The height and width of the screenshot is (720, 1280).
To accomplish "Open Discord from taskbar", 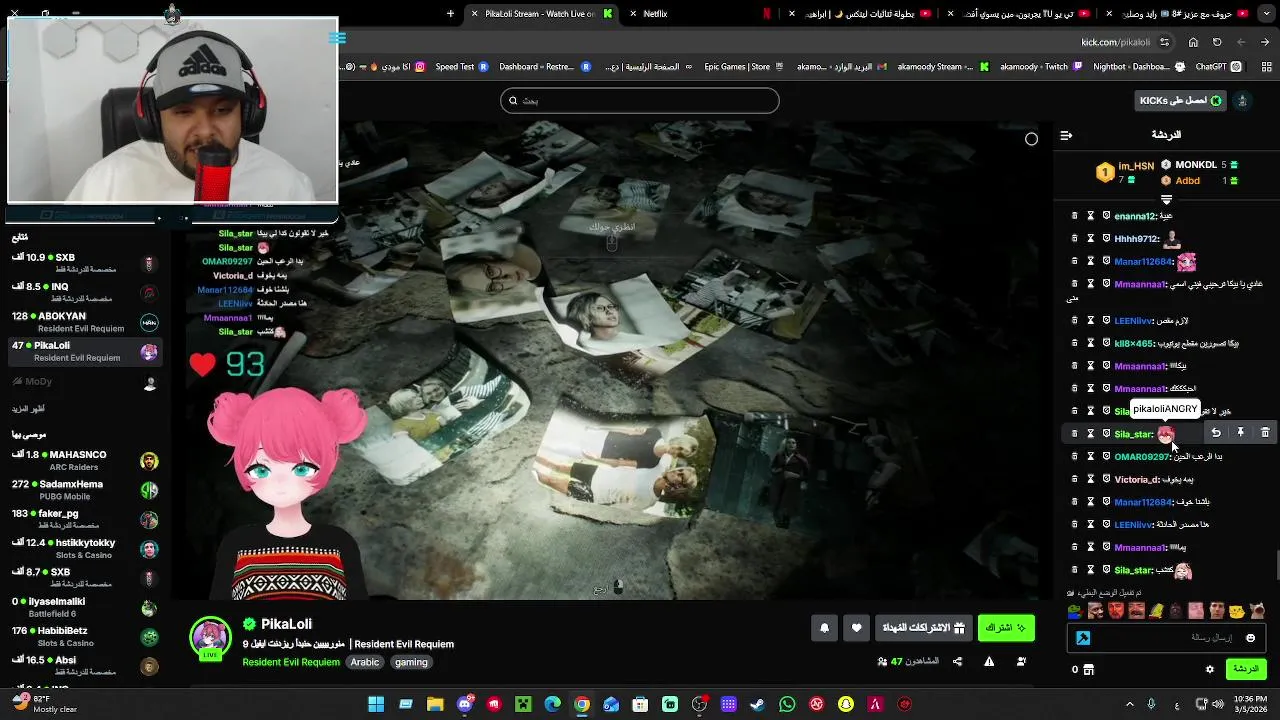I will 465,704.
